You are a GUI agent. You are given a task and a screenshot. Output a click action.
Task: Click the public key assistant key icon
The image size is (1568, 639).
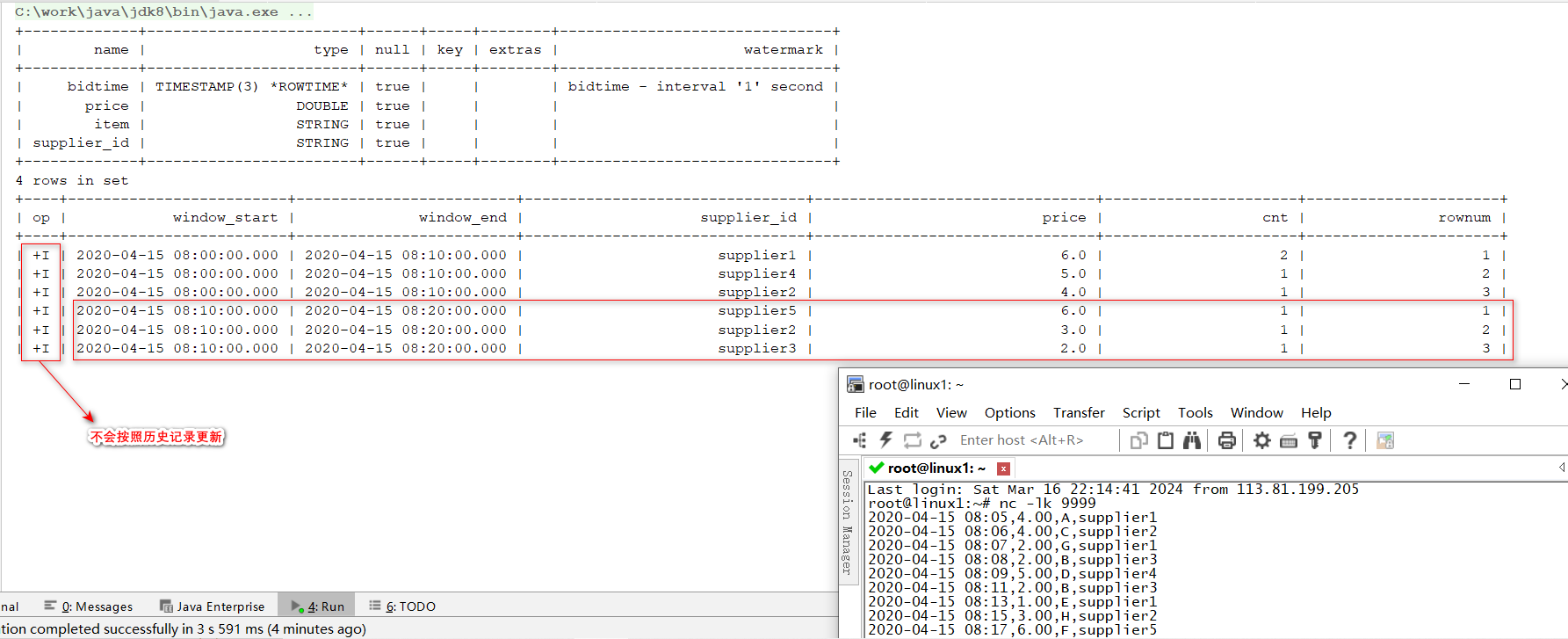(1315, 440)
